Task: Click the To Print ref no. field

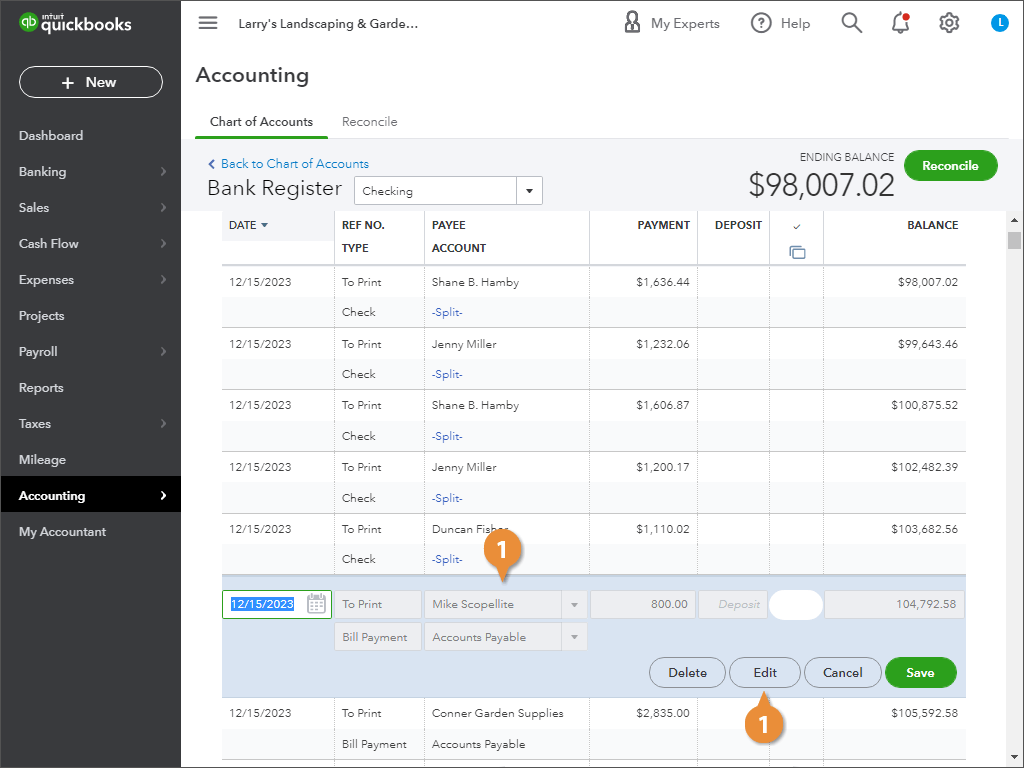Action: tap(377, 605)
